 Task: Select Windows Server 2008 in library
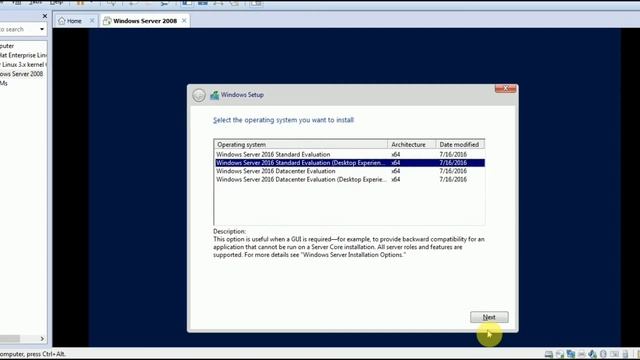point(22,74)
